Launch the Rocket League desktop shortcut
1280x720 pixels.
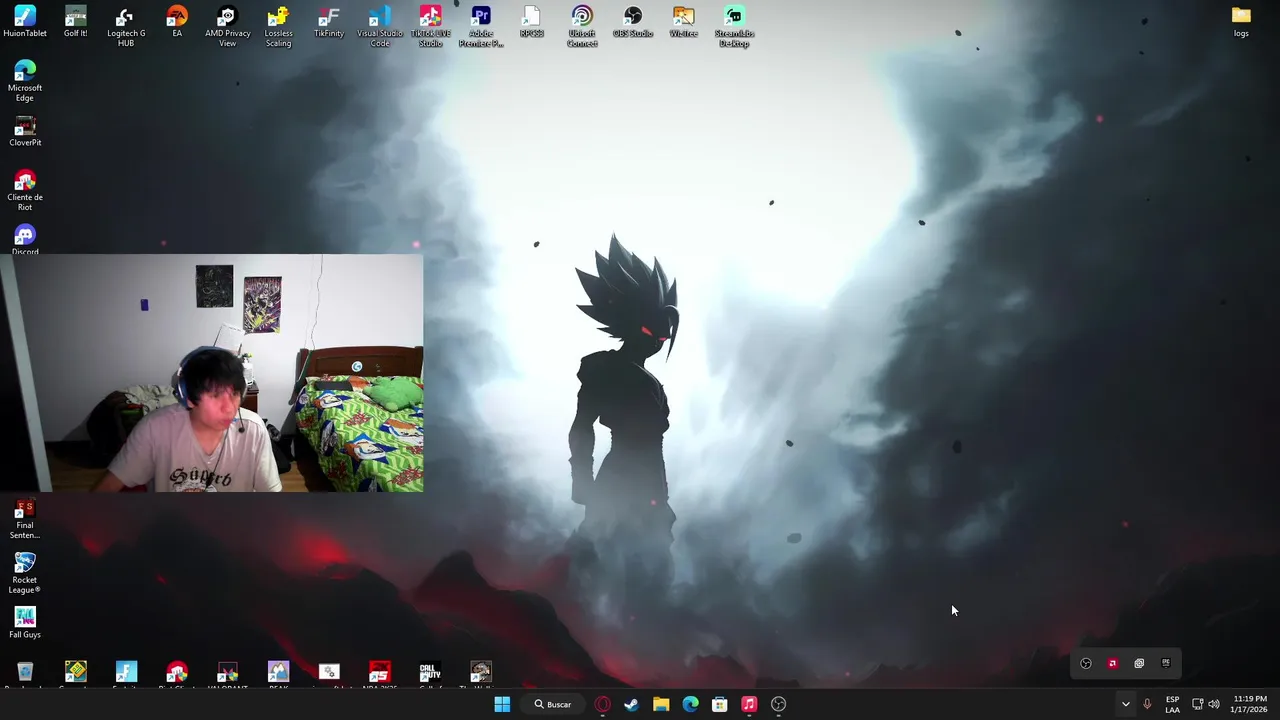tap(25, 573)
